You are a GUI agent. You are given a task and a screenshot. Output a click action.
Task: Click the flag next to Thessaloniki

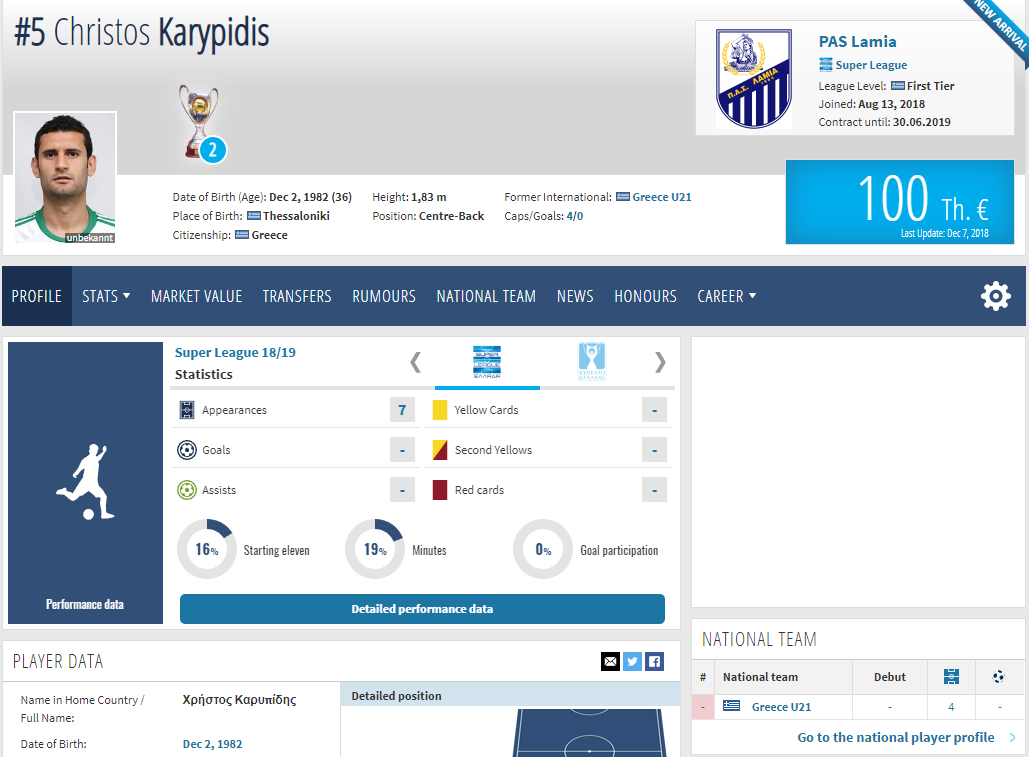click(253, 216)
